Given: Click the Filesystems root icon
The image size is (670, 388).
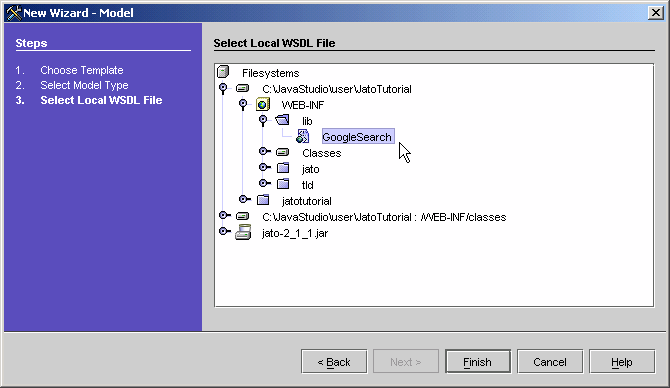Looking at the screenshot, I should (223, 72).
